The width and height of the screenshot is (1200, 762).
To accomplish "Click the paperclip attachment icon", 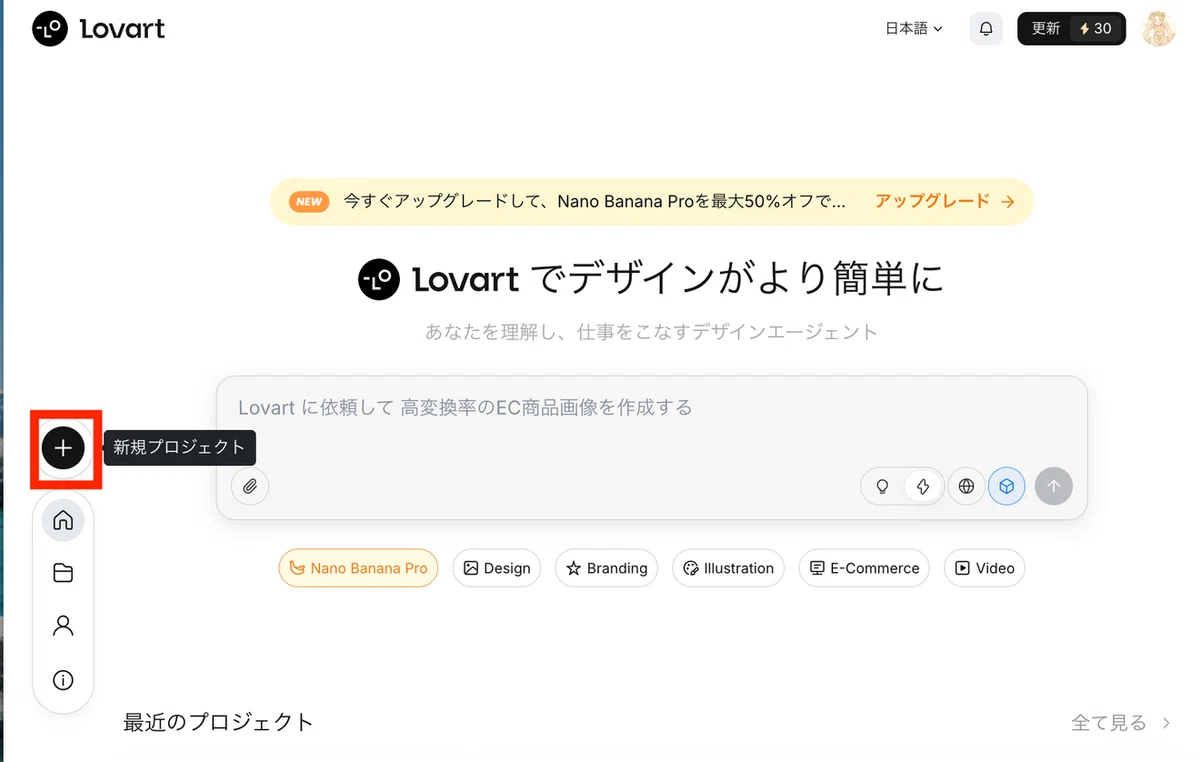I will pyautogui.click(x=250, y=487).
